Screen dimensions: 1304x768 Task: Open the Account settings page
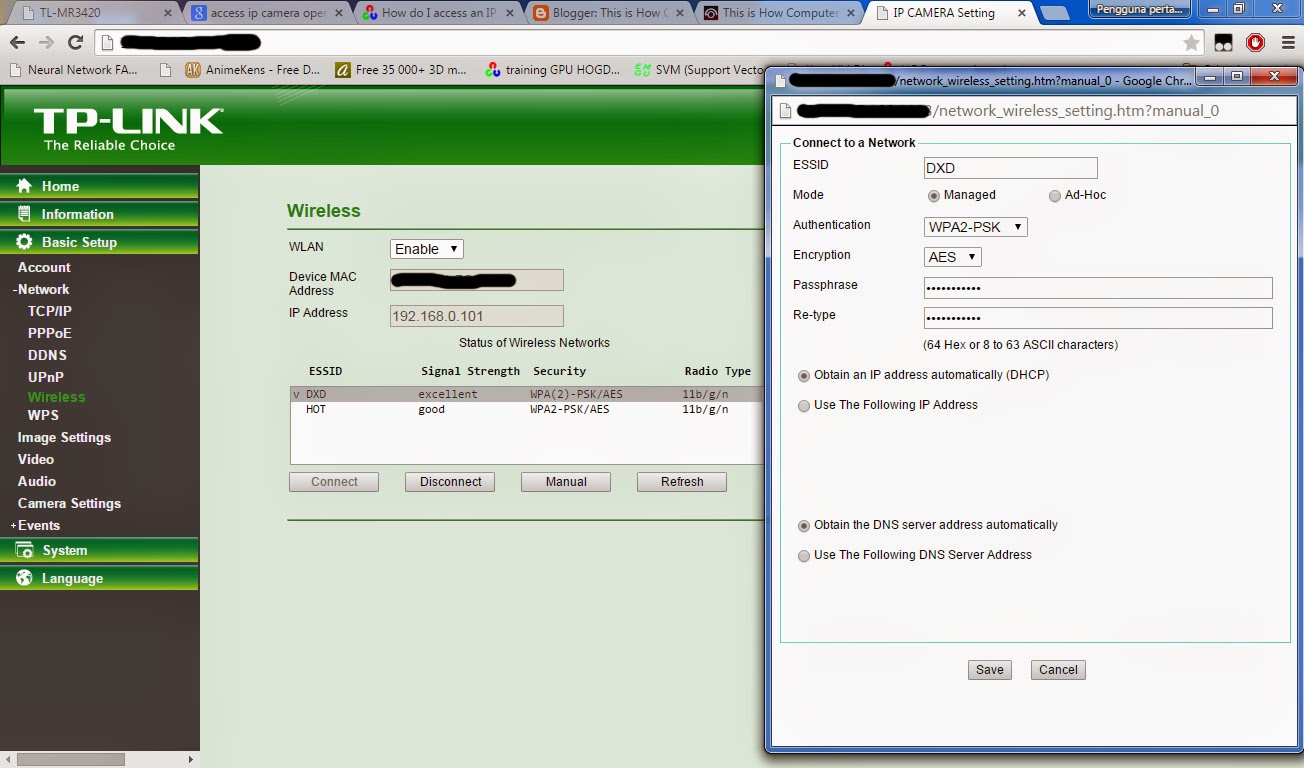(x=44, y=267)
